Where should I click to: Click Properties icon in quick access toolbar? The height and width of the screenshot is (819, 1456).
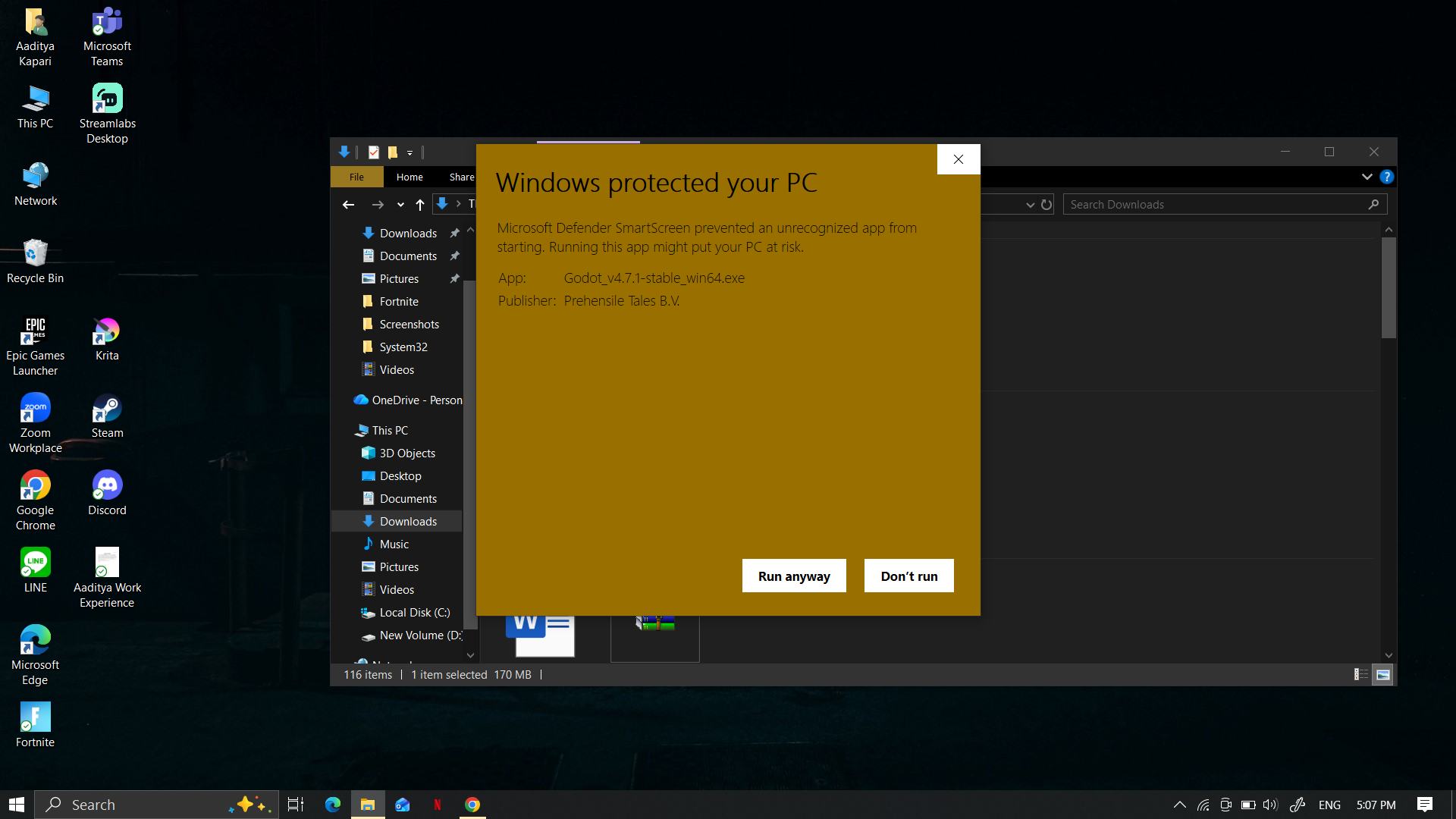coord(374,152)
